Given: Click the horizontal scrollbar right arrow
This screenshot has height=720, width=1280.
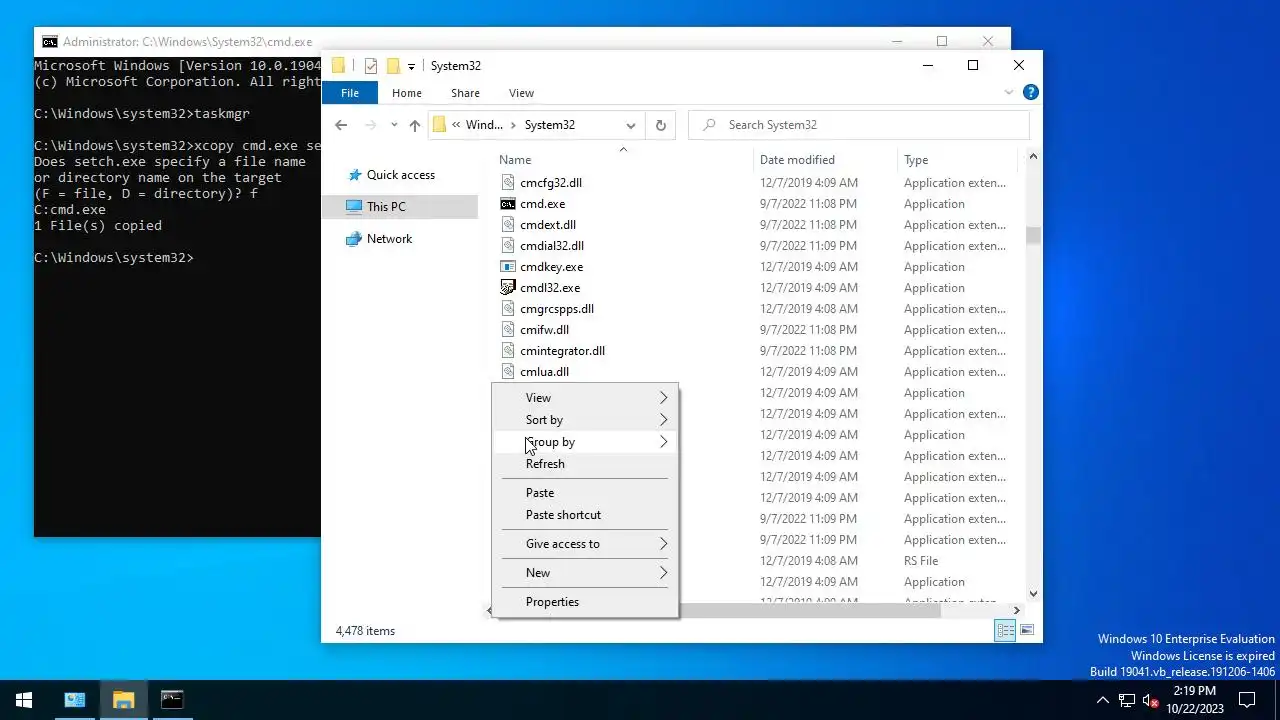Looking at the screenshot, I should (1016, 610).
